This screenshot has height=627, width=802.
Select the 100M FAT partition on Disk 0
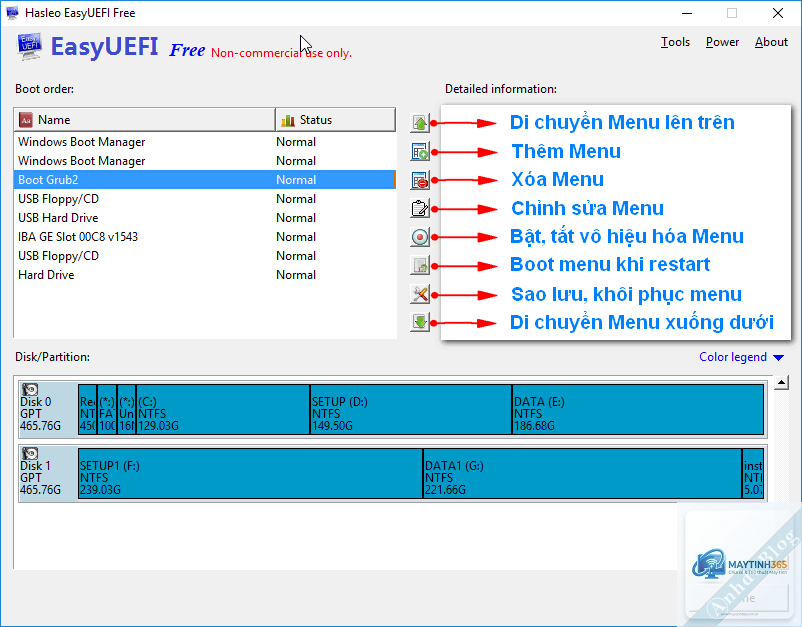pos(107,410)
